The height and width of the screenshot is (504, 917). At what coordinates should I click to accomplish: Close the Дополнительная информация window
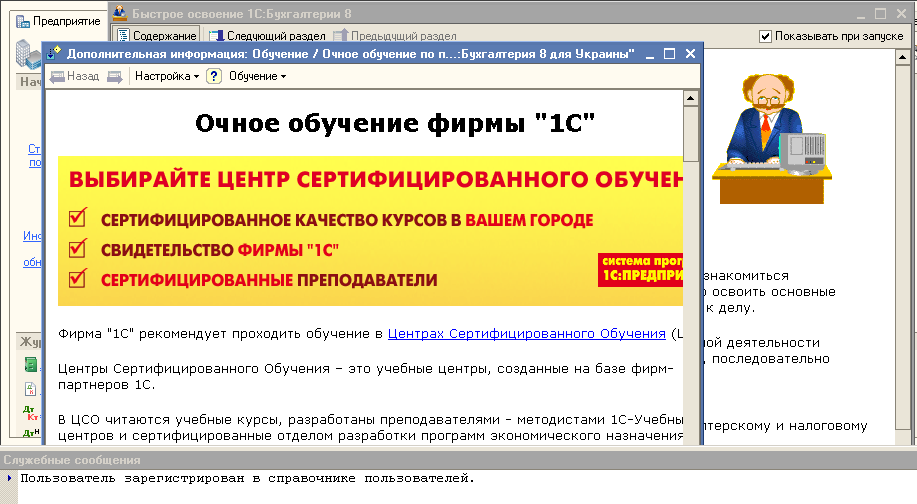pos(690,54)
